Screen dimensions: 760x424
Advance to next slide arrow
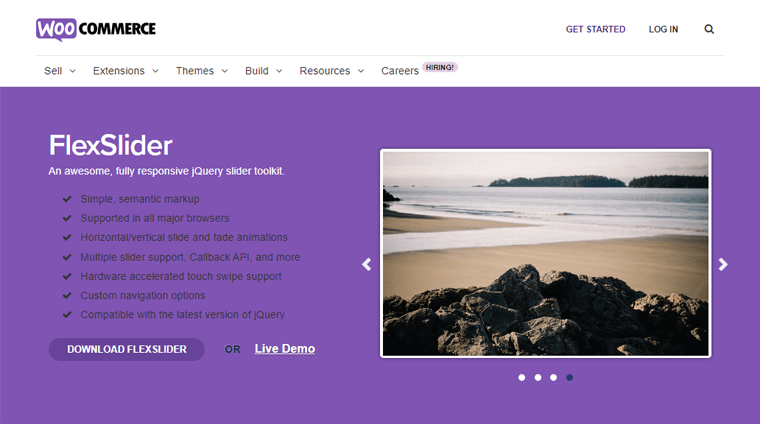(723, 264)
